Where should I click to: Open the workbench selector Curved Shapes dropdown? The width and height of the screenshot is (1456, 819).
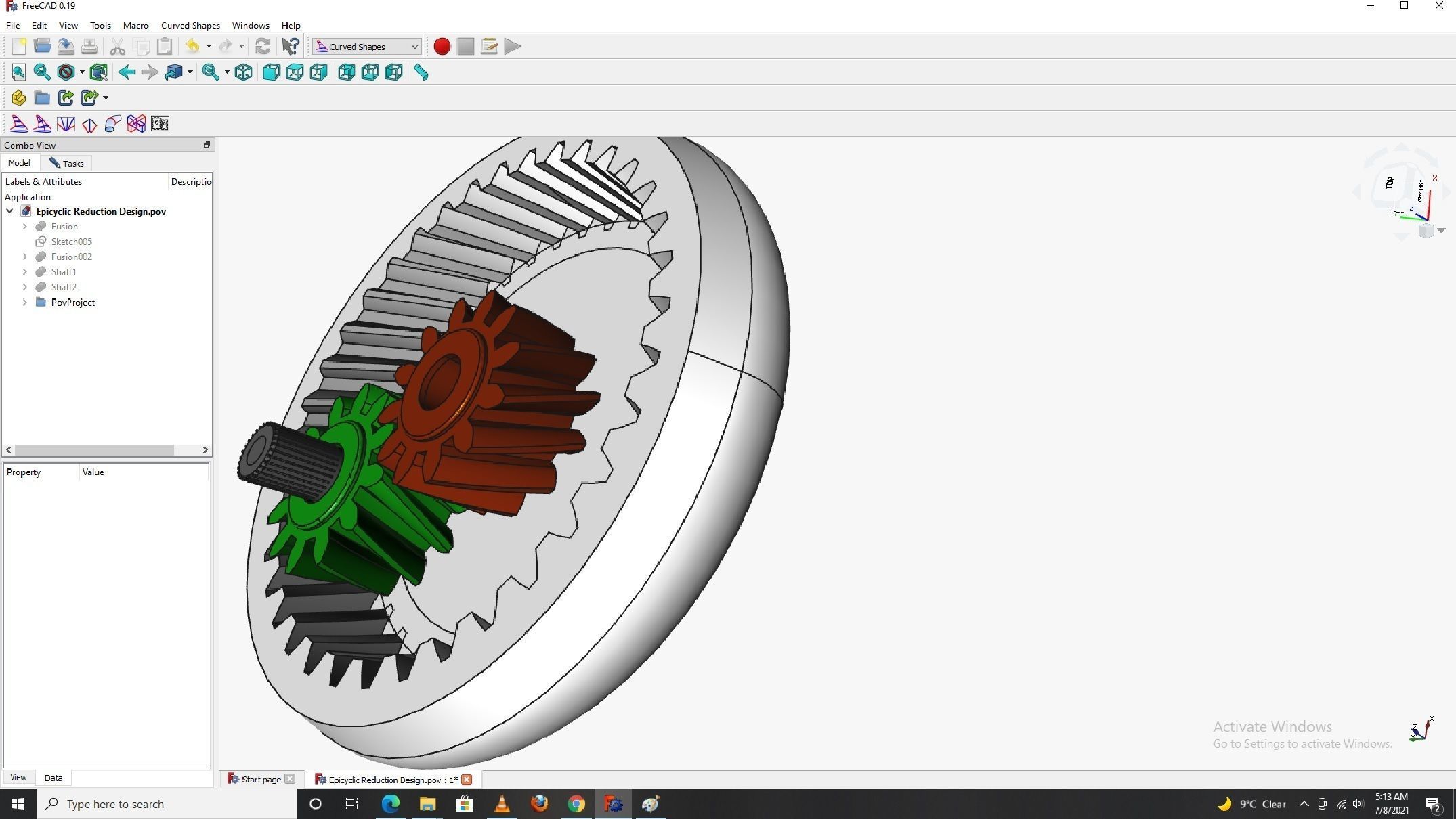(x=366, y=47)
